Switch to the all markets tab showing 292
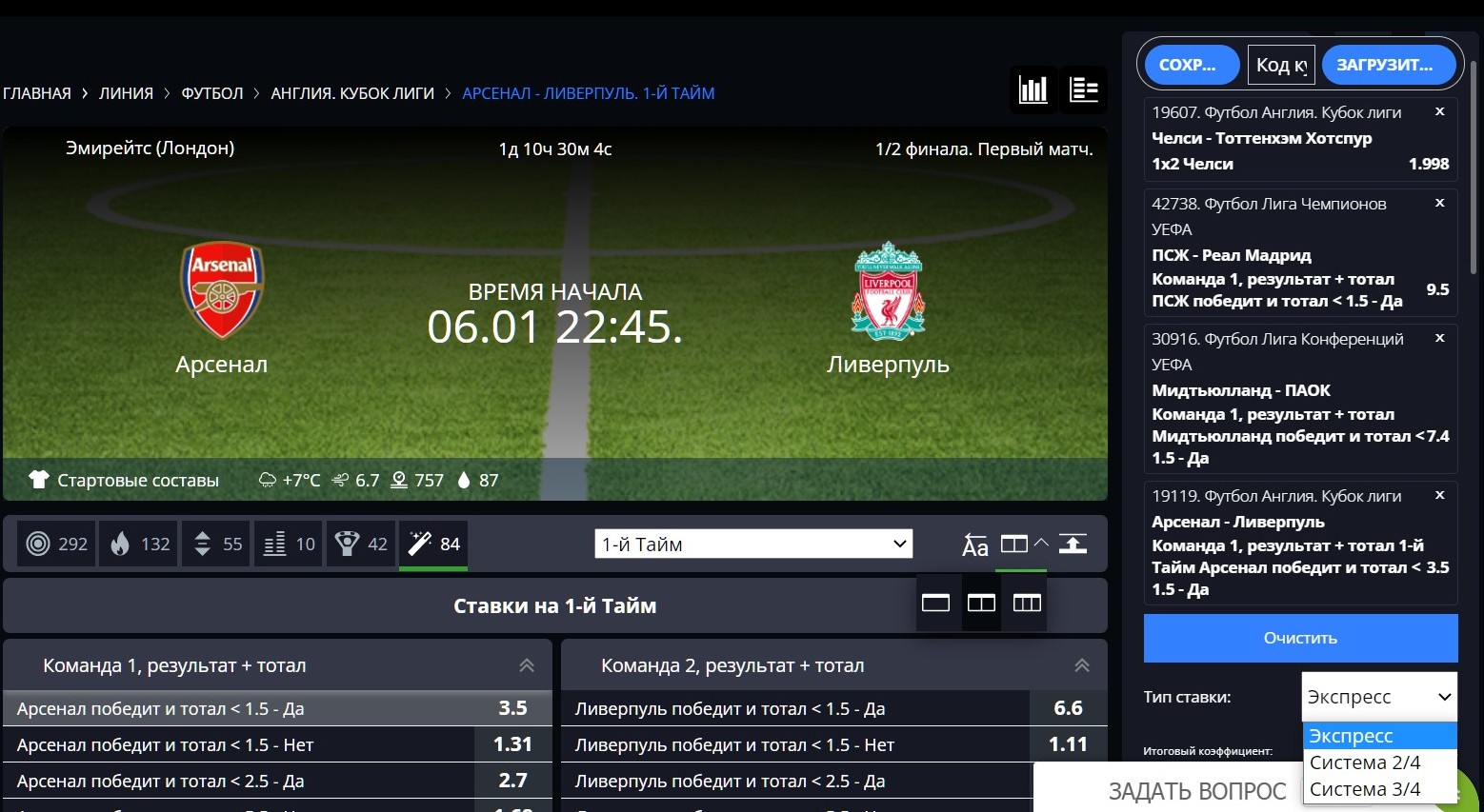1484x812 pixels. click(x=56, y=544)
